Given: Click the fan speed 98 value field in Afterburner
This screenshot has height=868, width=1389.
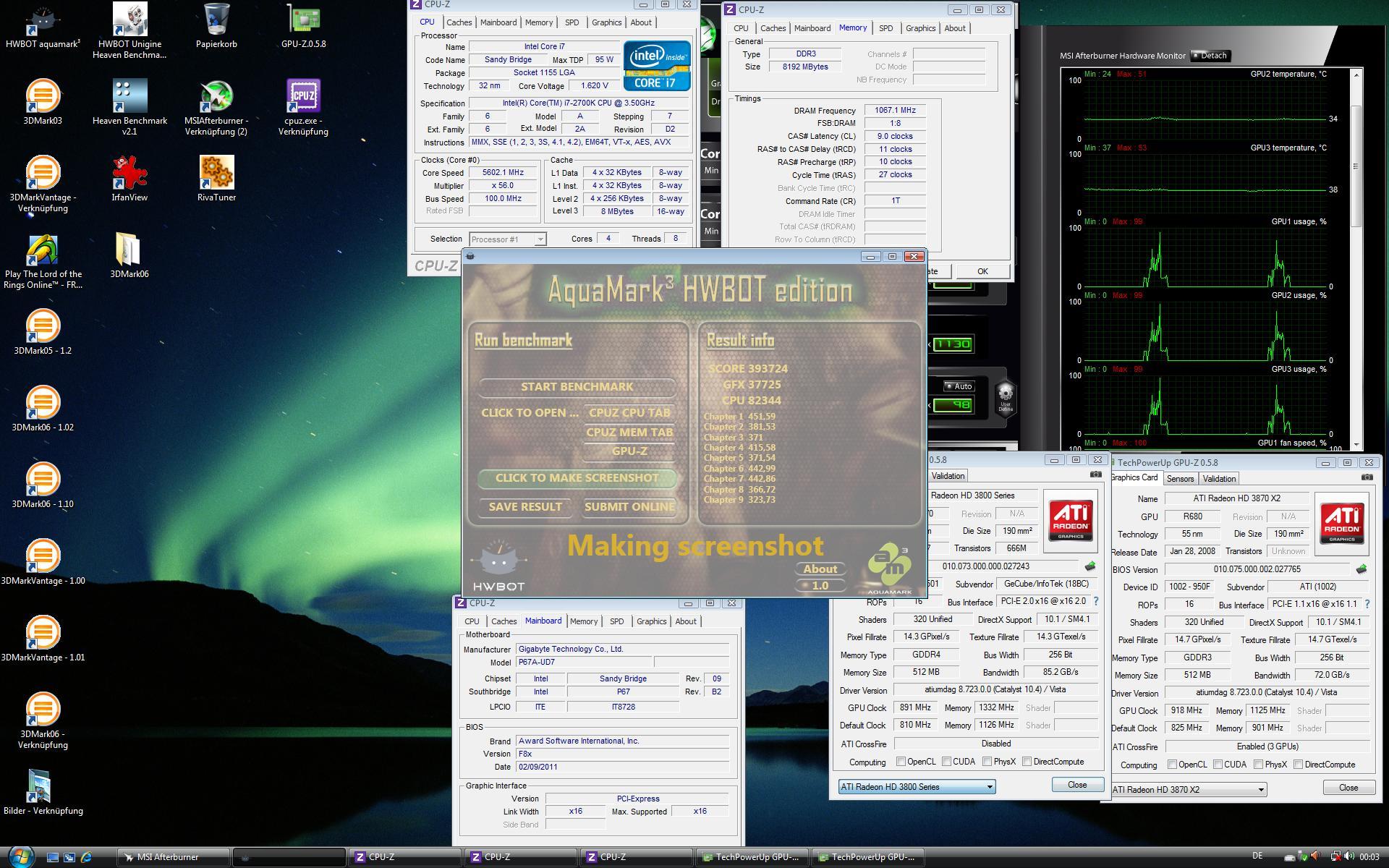Looking at the screenshot, I should tap(953, 405).
